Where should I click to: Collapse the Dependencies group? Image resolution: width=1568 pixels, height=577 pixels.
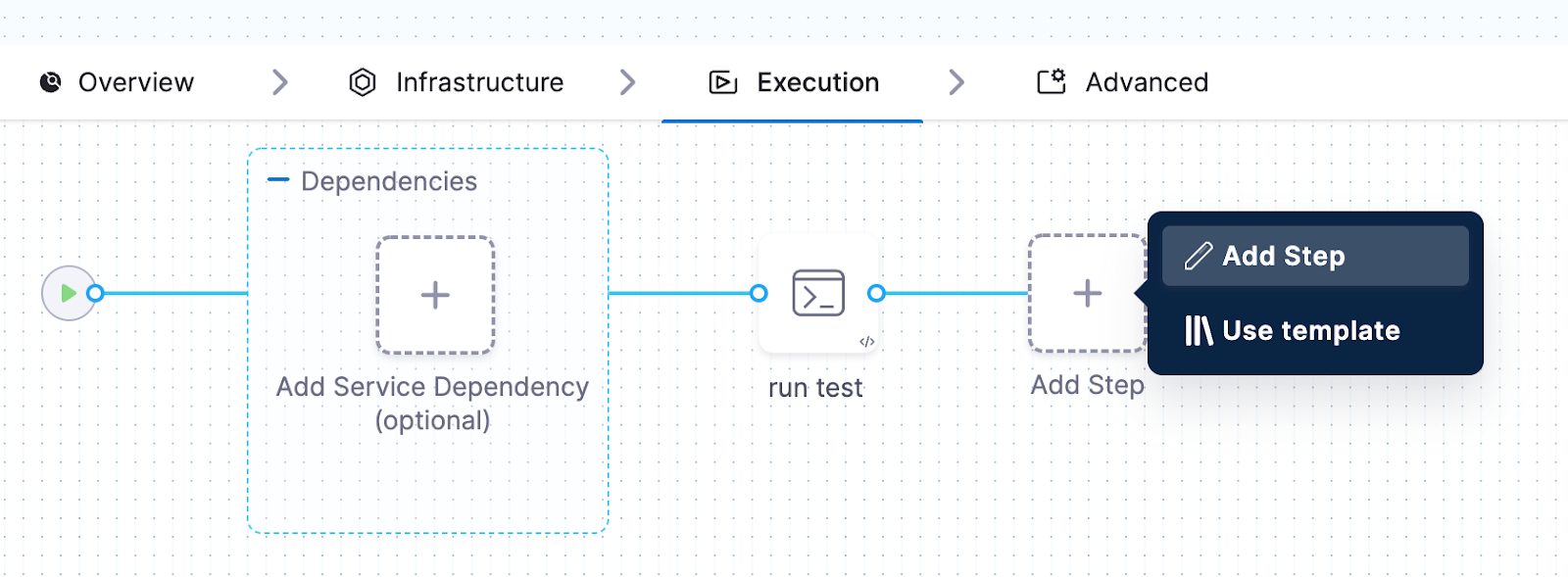[x=278, y=180]
